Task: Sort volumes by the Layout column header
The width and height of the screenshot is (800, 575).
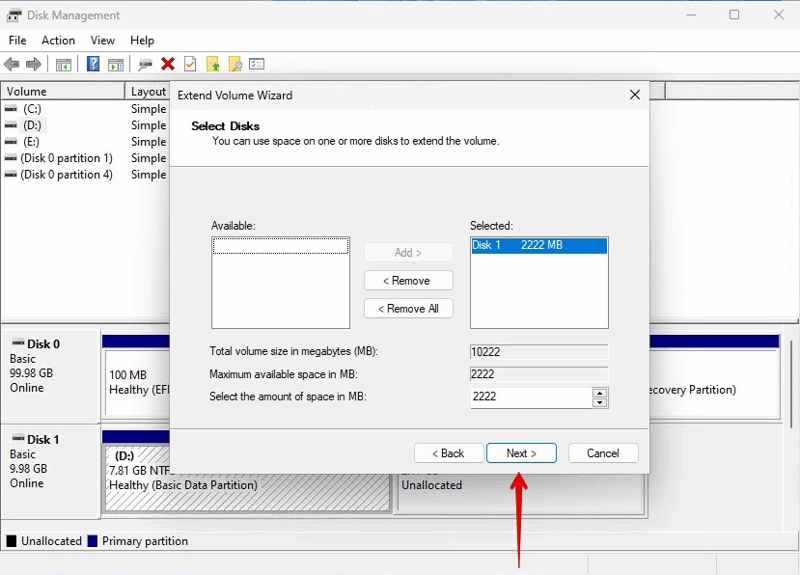Action: click(148, 91)
